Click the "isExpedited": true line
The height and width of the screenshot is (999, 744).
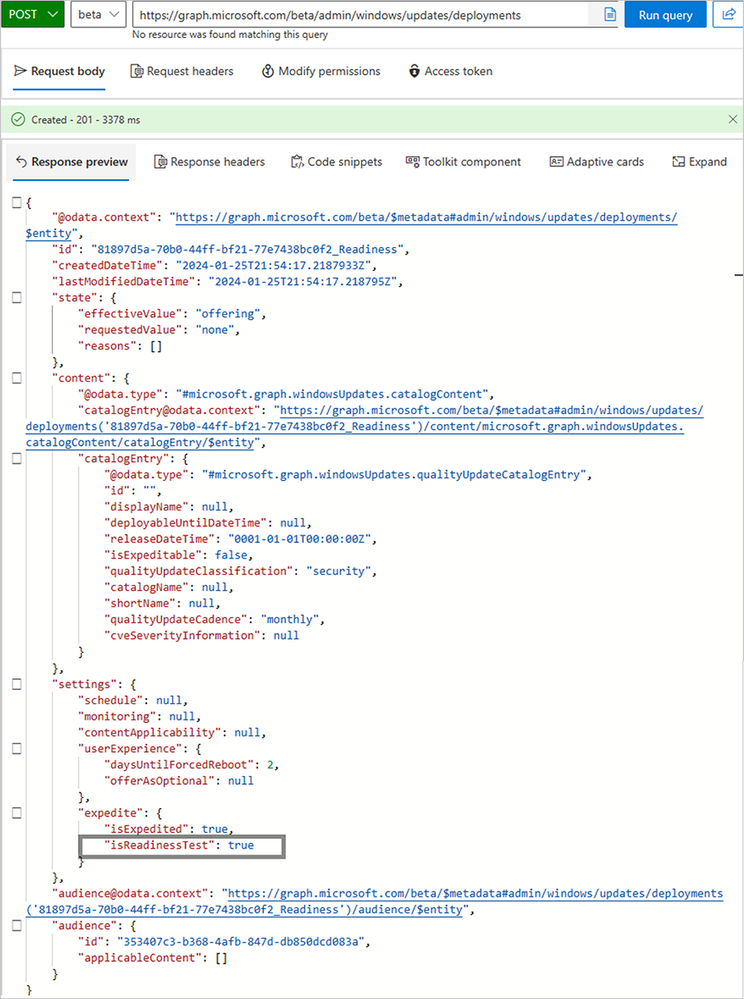[x=169, y=829]
